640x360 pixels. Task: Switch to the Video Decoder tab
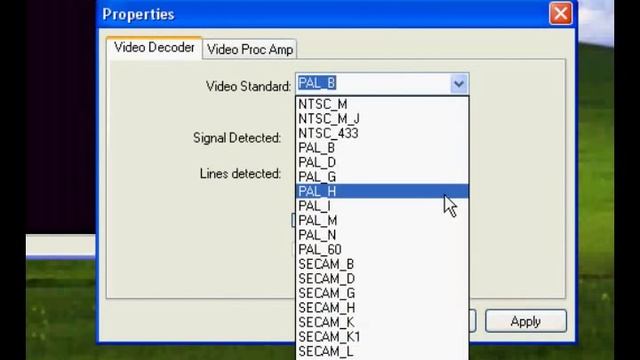click(154, 48)
